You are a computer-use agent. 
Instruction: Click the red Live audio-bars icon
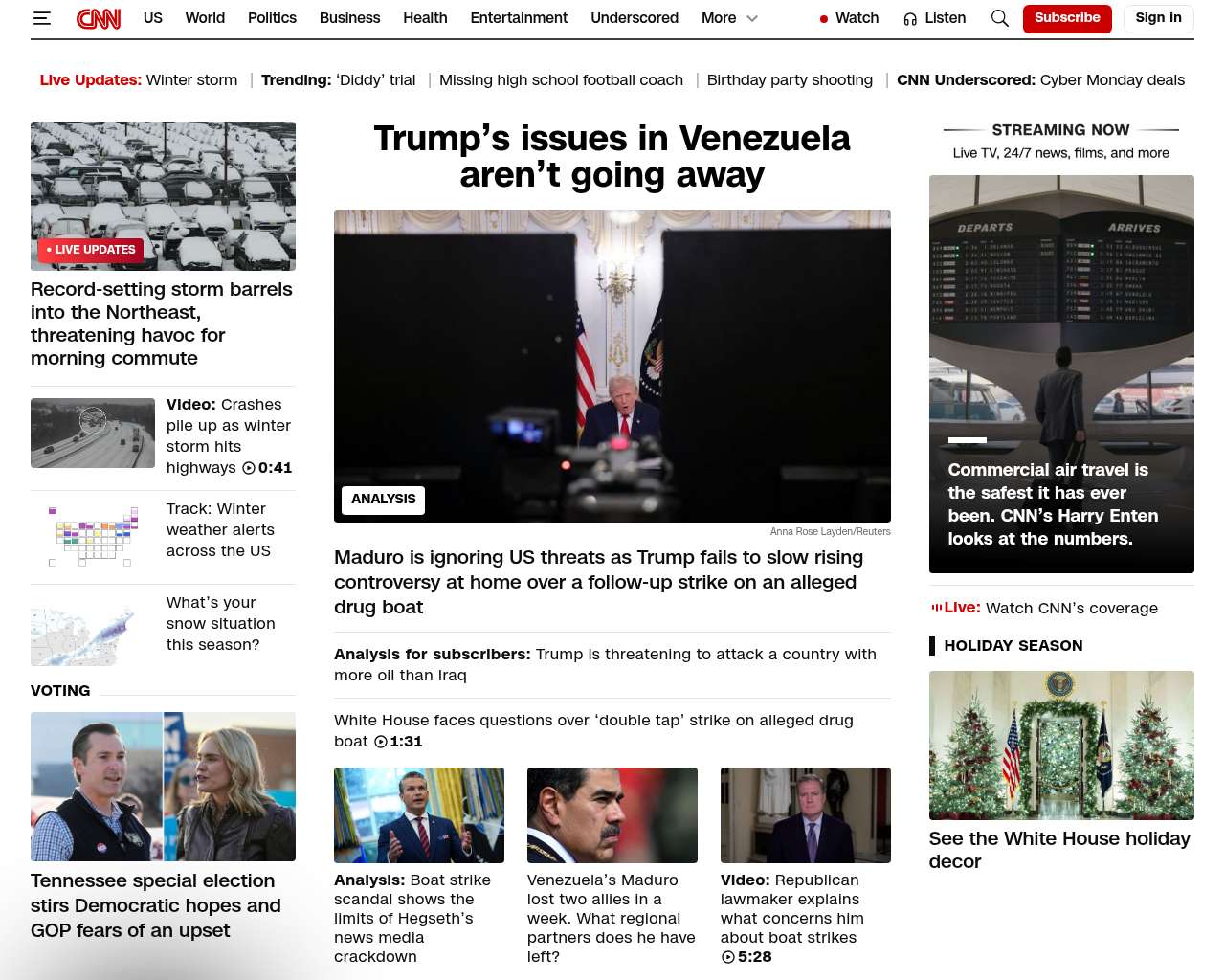[x=936, y=608]
